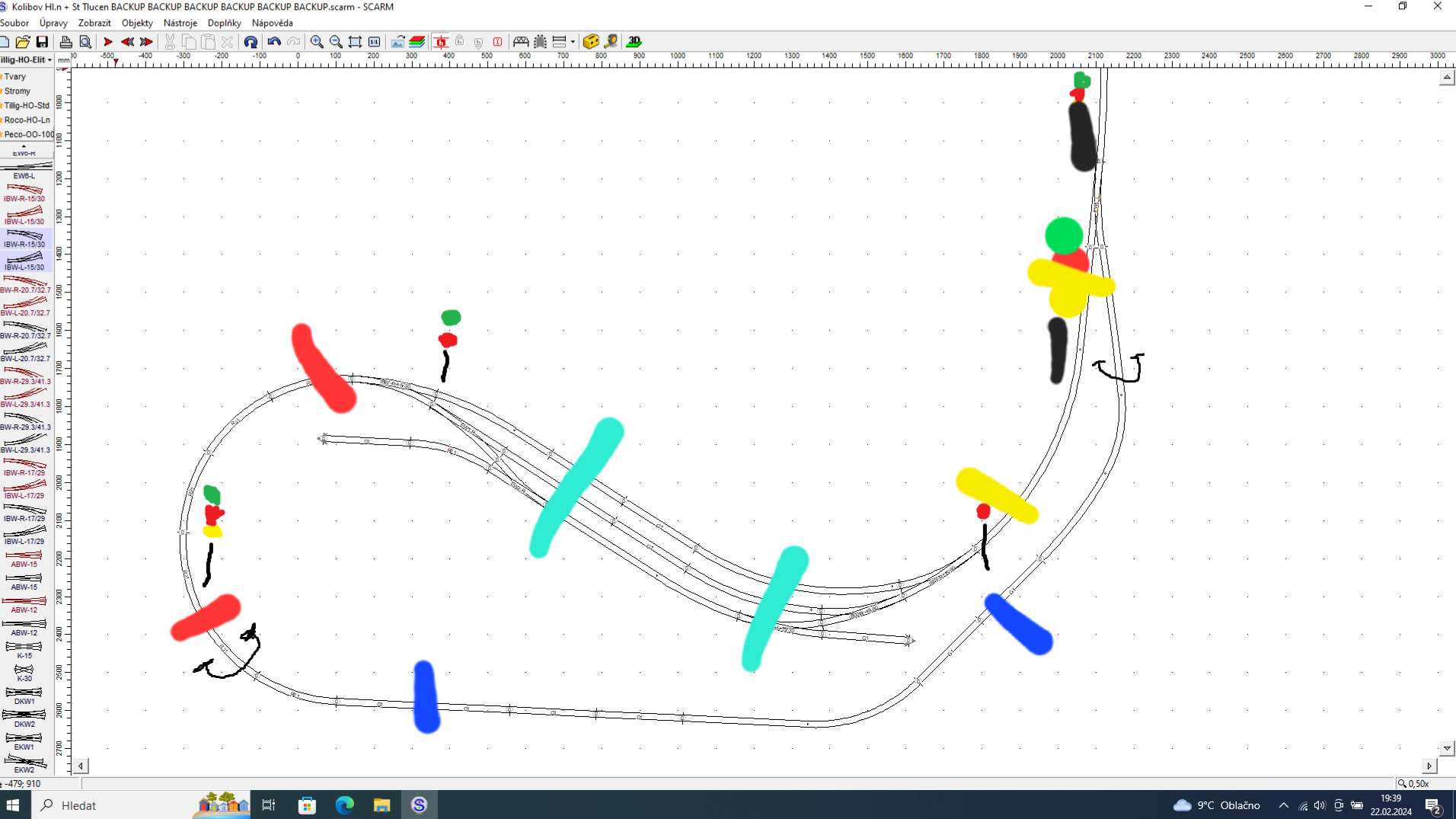Expand the toolbar options dropdown arrow
Image resolution: width=1456 pixels, height=819 pixels.
coord(573,42)
